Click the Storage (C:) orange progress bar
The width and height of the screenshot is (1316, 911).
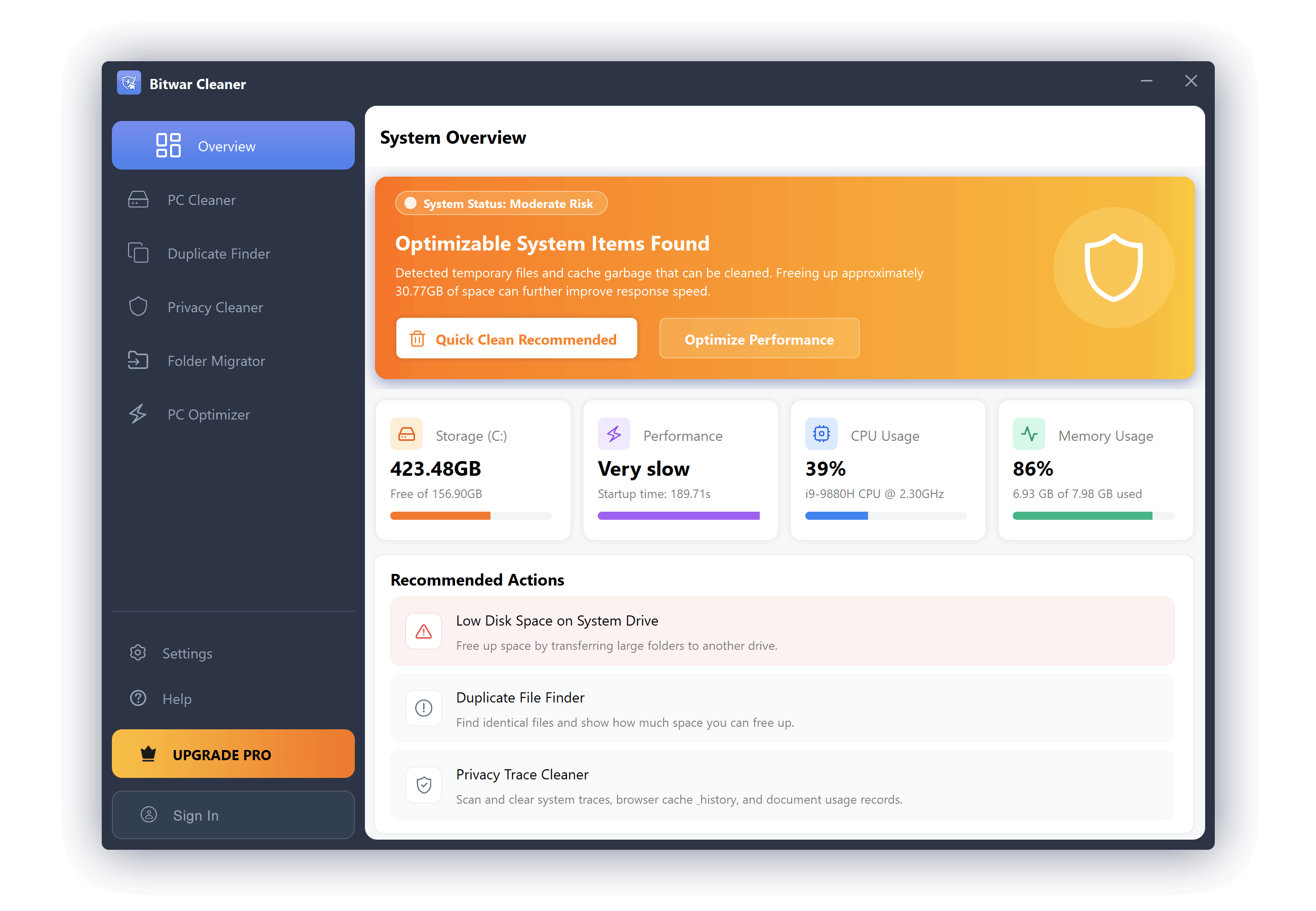(x=471, y=515)
